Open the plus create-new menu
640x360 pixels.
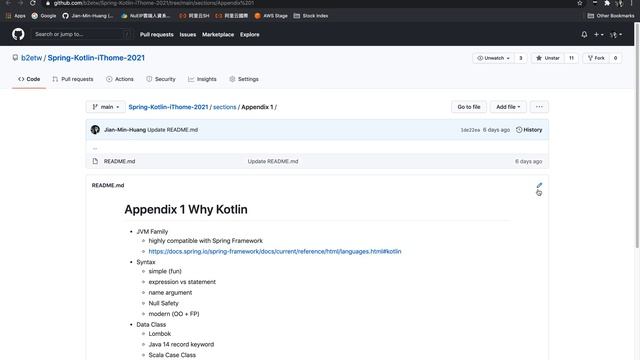coord(599,35)
